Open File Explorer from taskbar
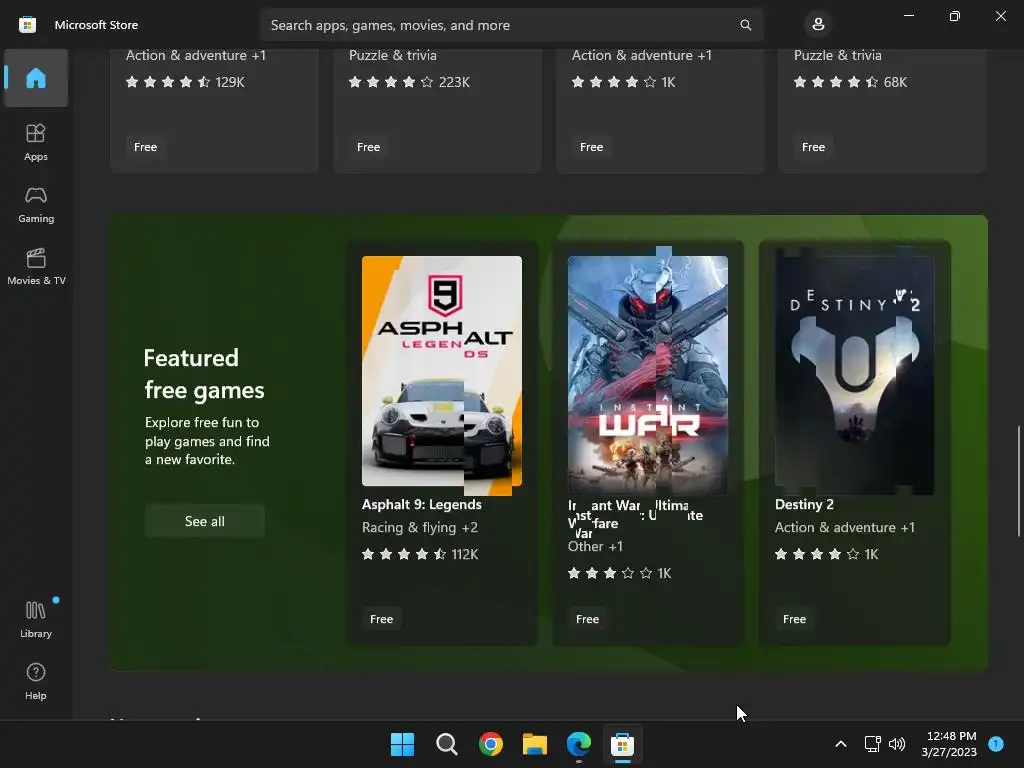The width and height of the screenshot is (1024, 768). (x=535, y=744)
